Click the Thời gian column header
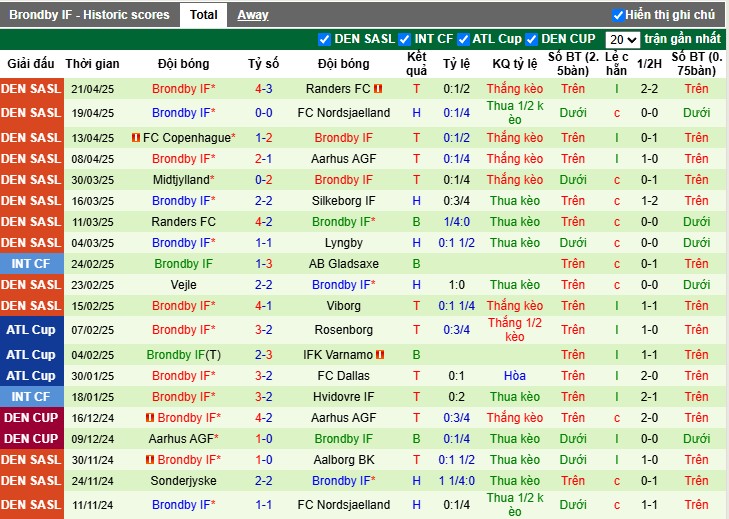The image size is (729, 519). [x=93, y=64]
